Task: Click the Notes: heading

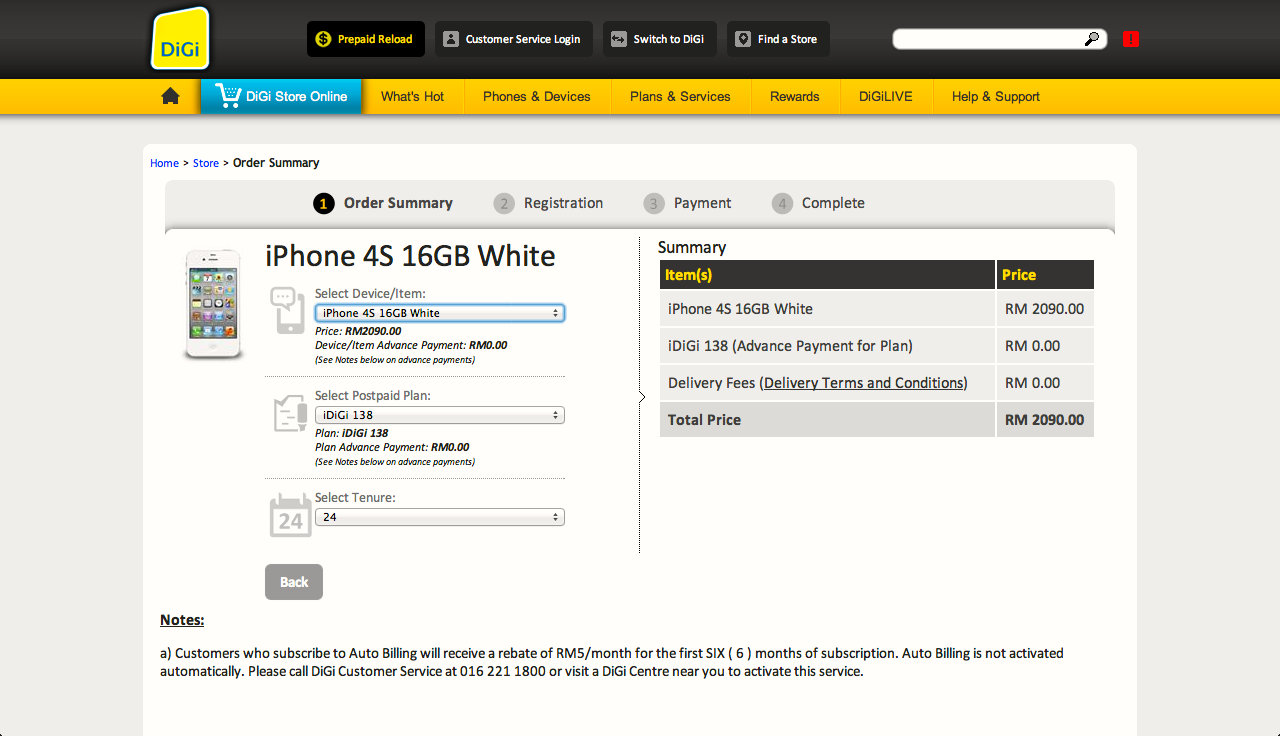Action: [182, 620]
